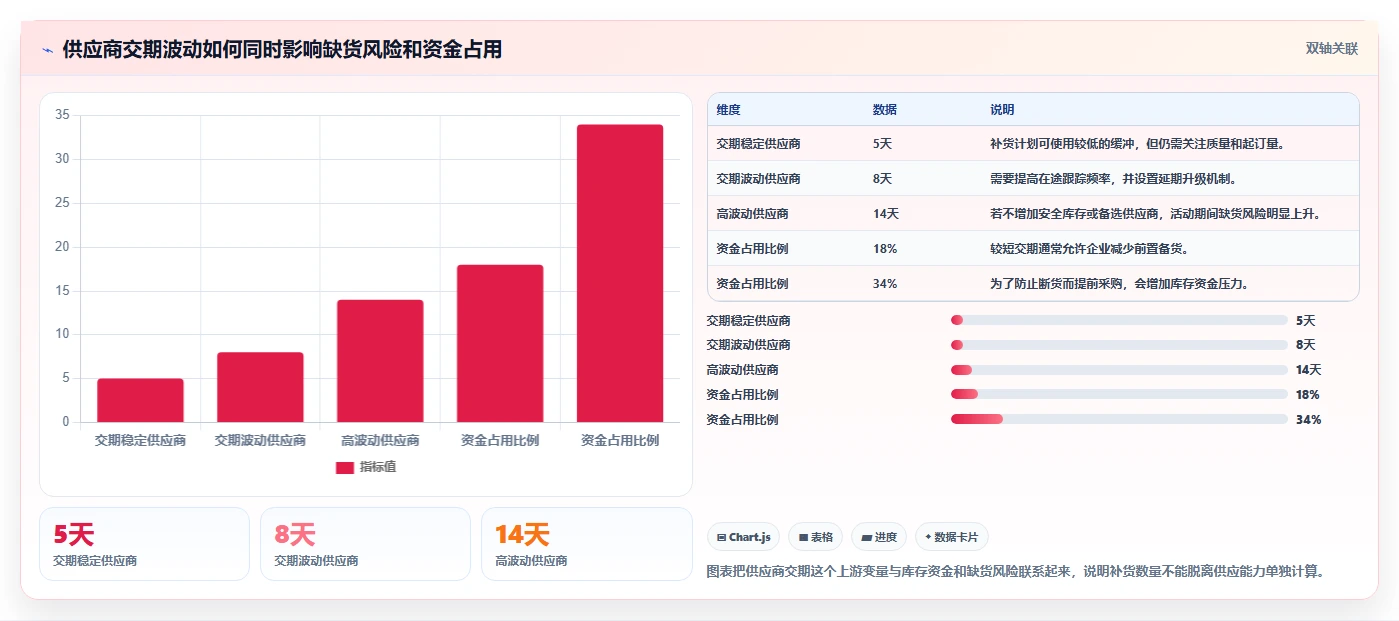Click the 交期波动供应商 label in the progress list
The width and height of the screenshot is (1399, 621).
(748, 345)
